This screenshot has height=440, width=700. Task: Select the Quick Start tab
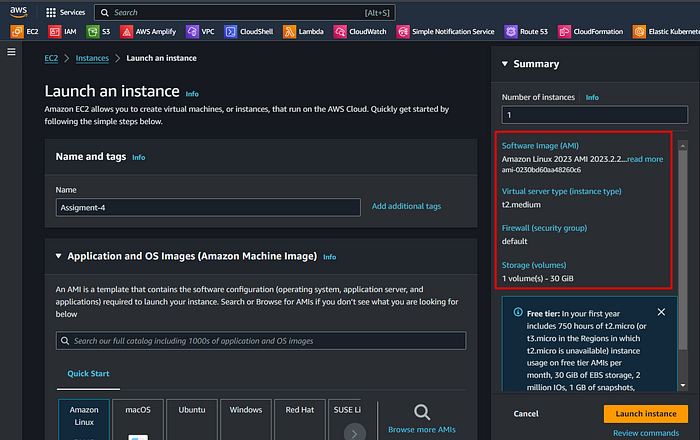coord(88,374)
